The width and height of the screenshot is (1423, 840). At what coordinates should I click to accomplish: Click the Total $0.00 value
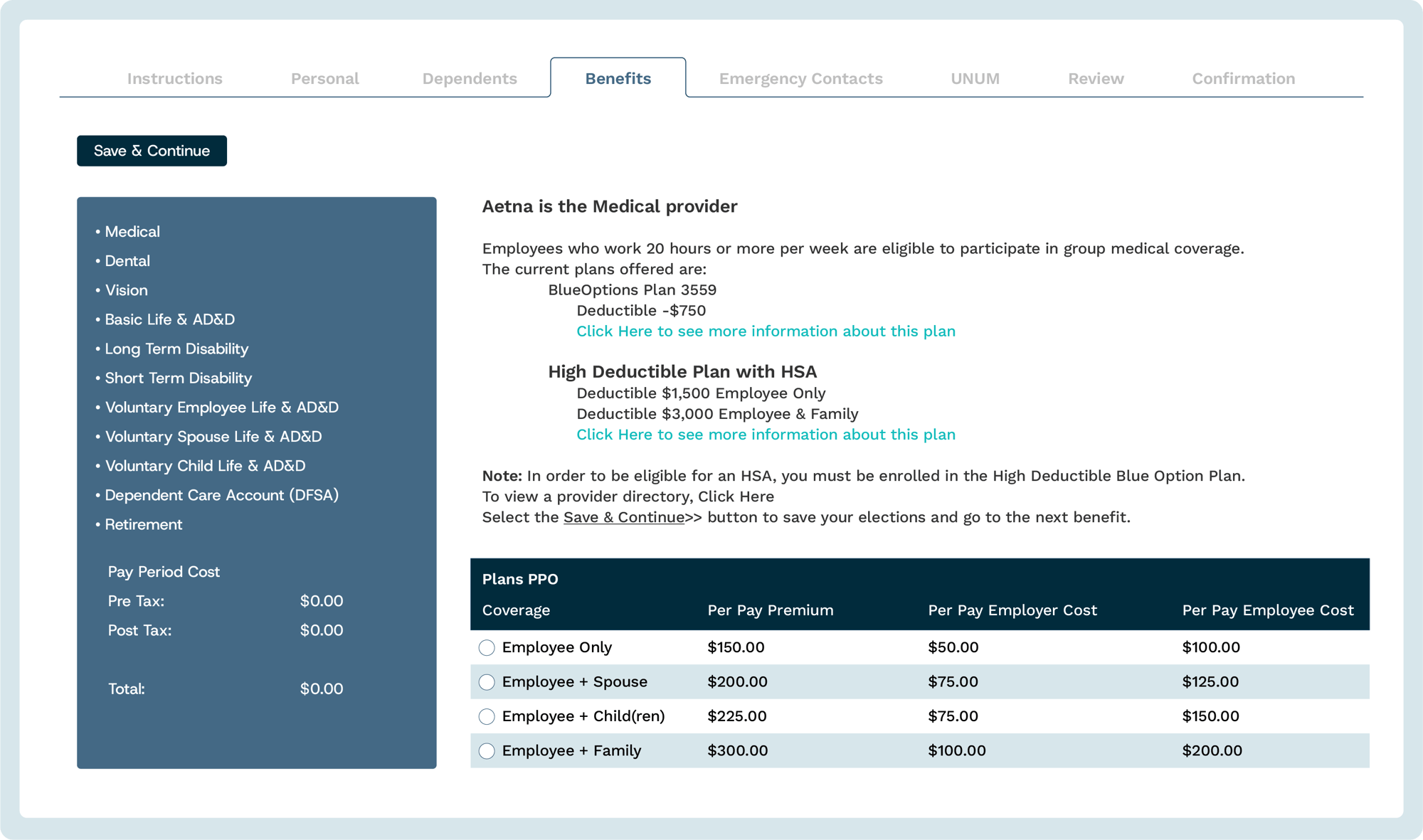pyautogui.click(x=322, y=689)
